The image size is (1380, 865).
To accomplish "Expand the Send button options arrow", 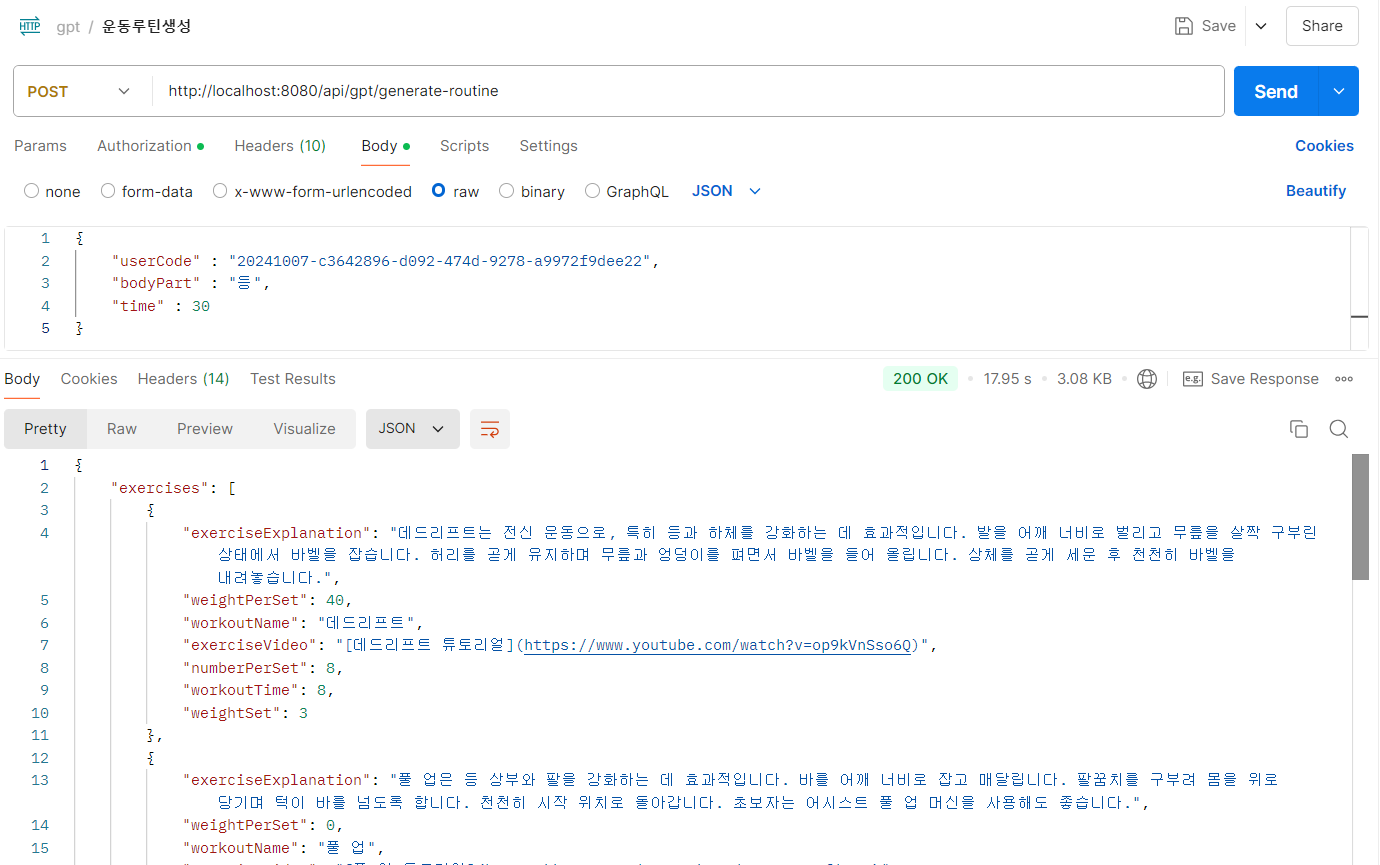I will 1337,90.
